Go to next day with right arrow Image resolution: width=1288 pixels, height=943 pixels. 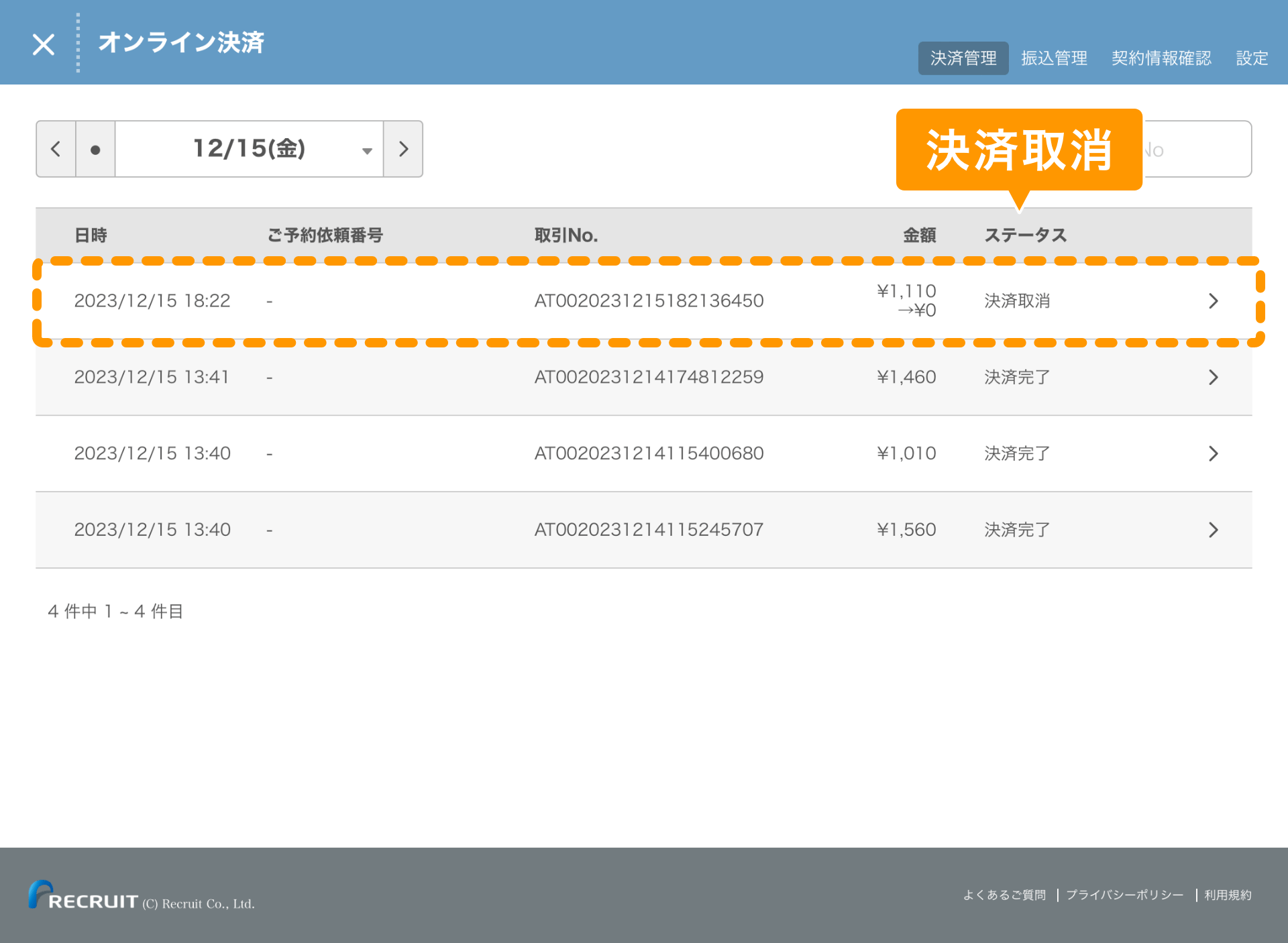(403, 149)
